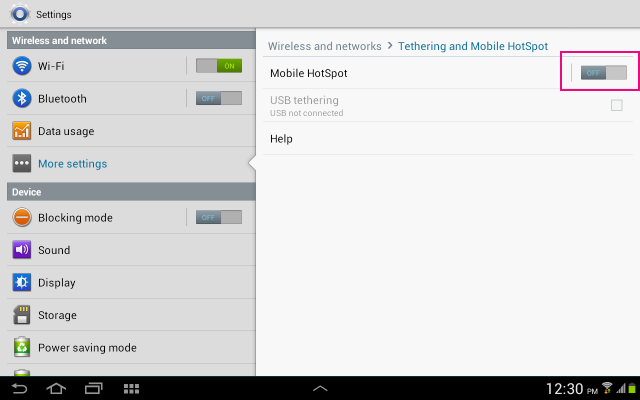The height and width of the screenshot is (400, 640).
Task: Turn off the Wi-Fi switch
Action: click(x=219, y=66)
